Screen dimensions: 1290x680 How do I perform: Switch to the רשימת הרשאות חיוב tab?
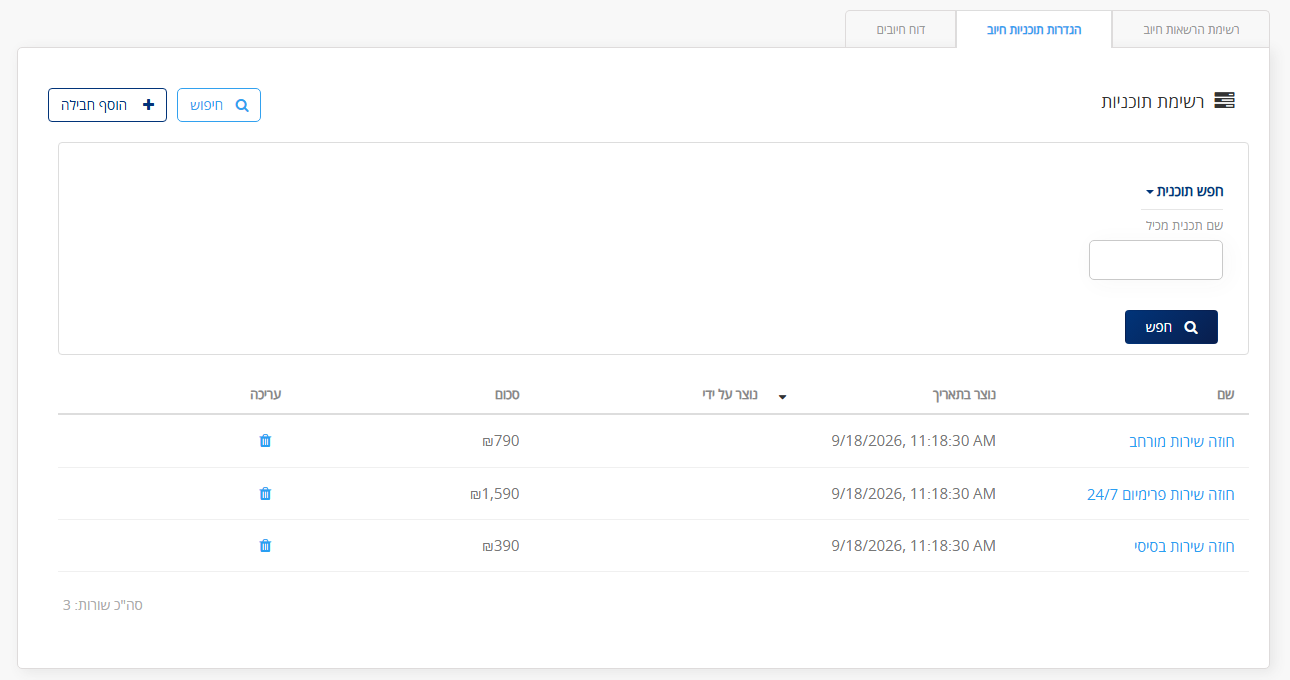tap(1190, 30)
